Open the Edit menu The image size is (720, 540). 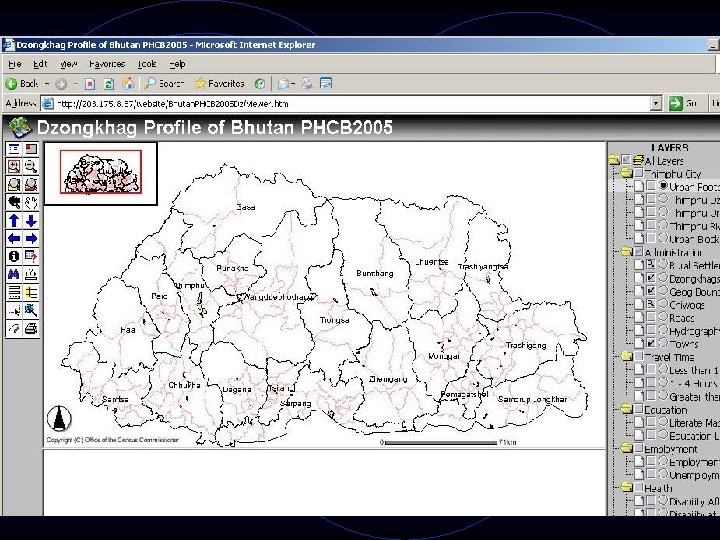(x=40, y=64)
